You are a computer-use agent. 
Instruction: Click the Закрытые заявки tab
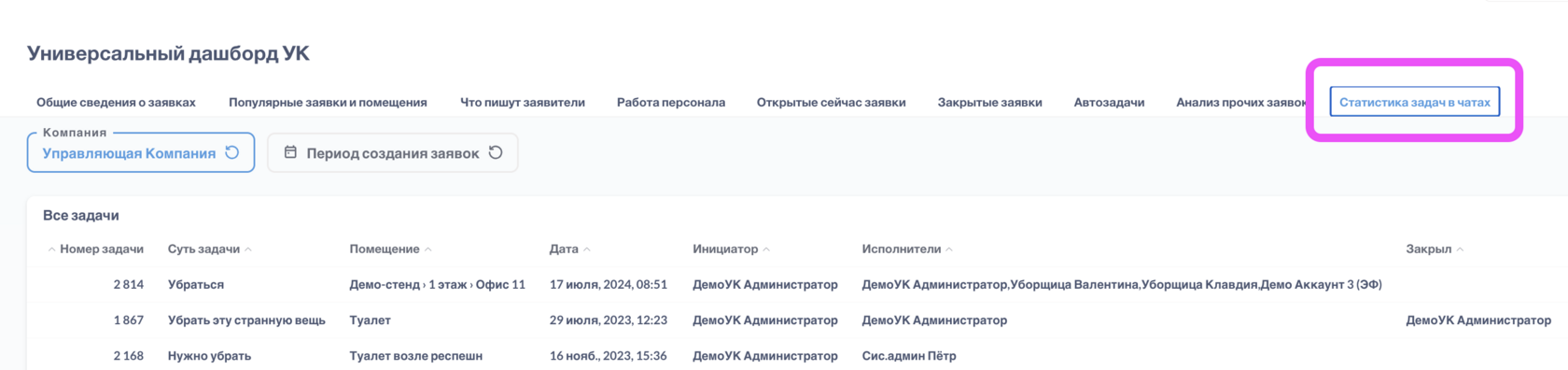click(989, 103)
